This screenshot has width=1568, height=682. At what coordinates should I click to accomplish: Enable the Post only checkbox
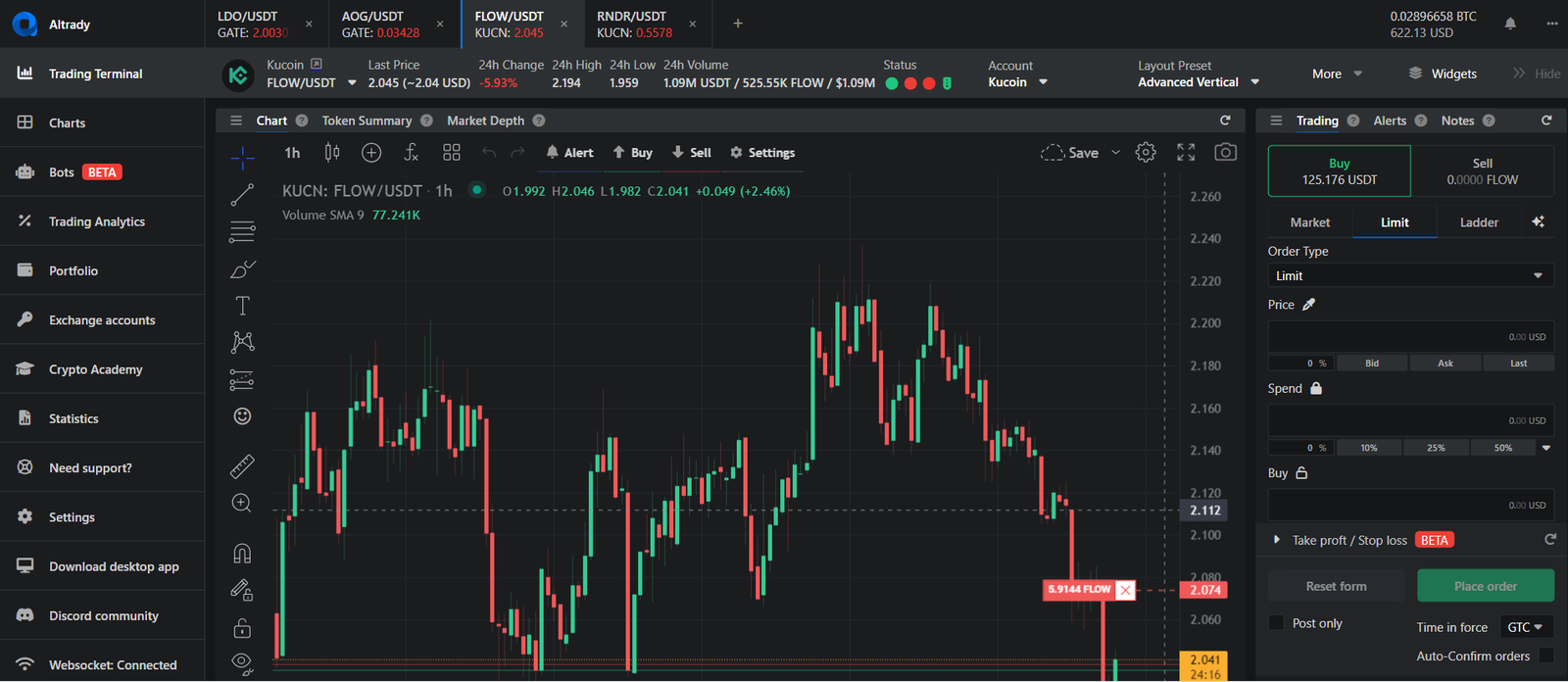coord(1276,623)
